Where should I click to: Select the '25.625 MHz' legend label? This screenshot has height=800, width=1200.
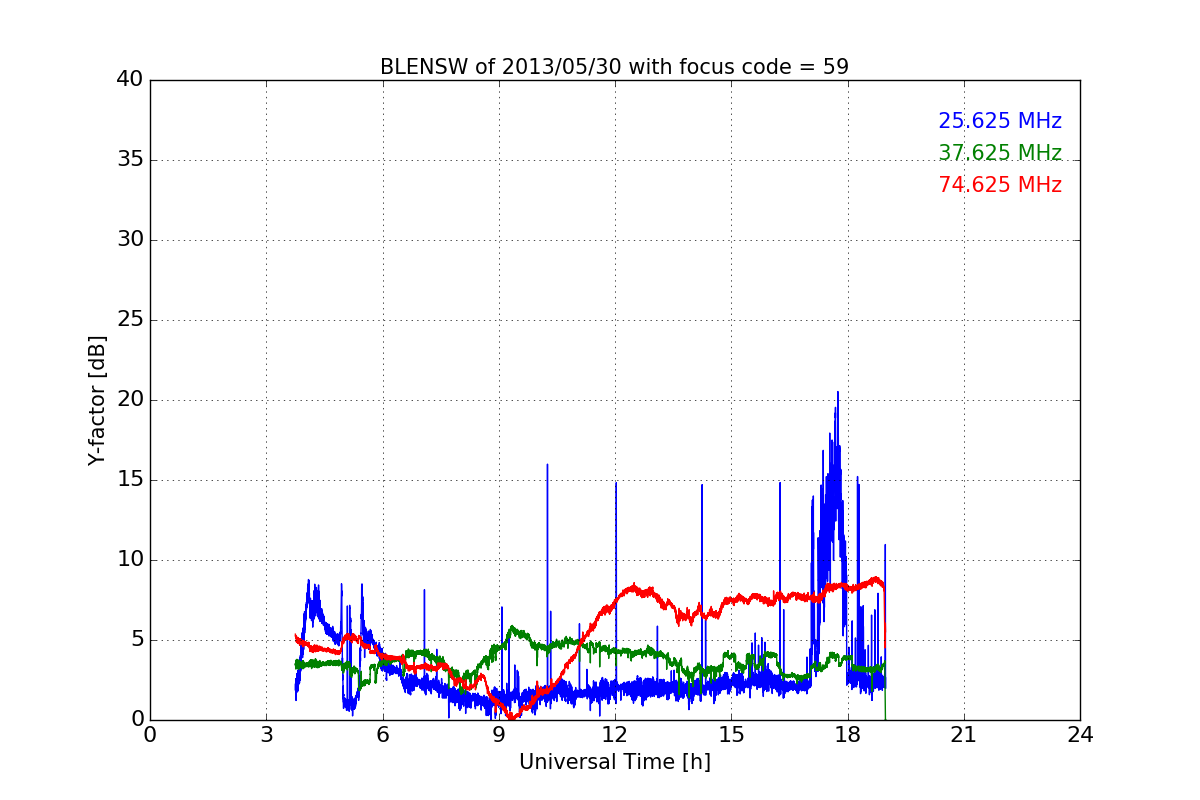[1000, 121]
